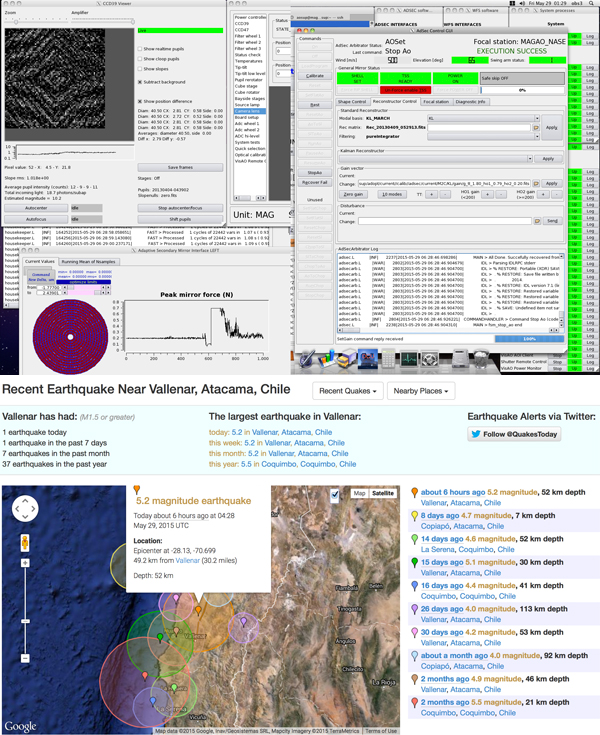Screen dimensions: 600x735
Task: Decrease TT gain with minus button
Action: [445, 194]
